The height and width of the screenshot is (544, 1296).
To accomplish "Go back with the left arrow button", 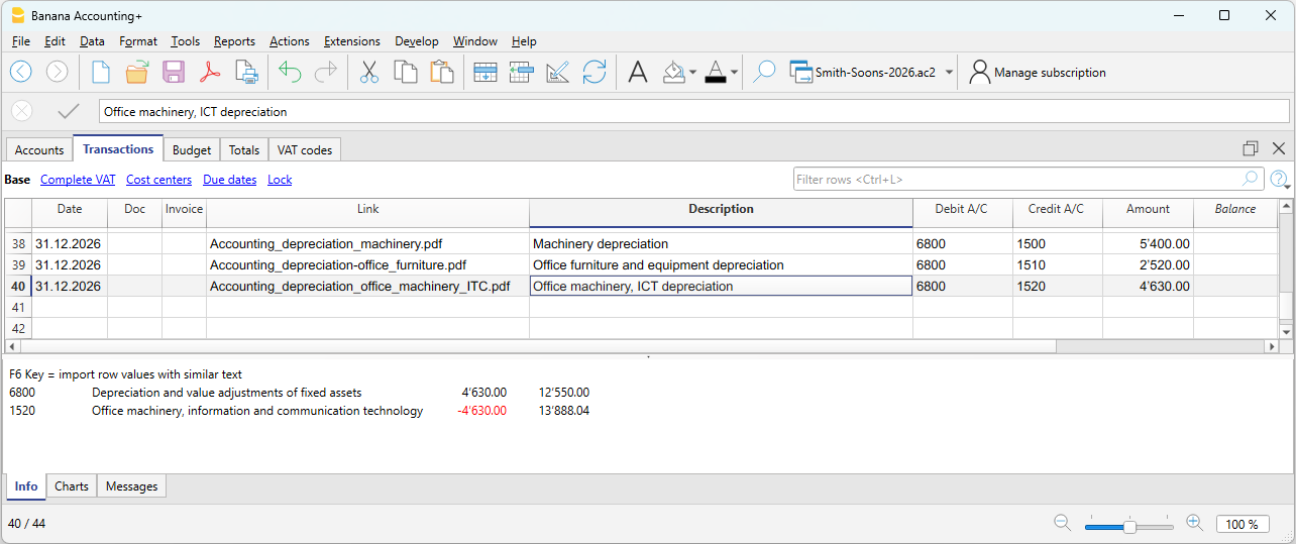I will (x=21, y=72).
